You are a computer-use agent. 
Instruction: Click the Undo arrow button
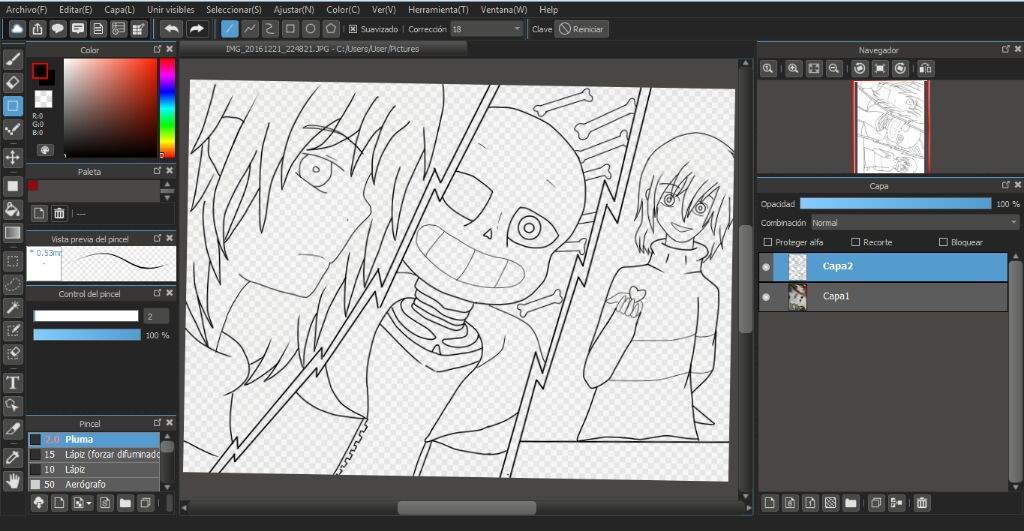[171, 29]
